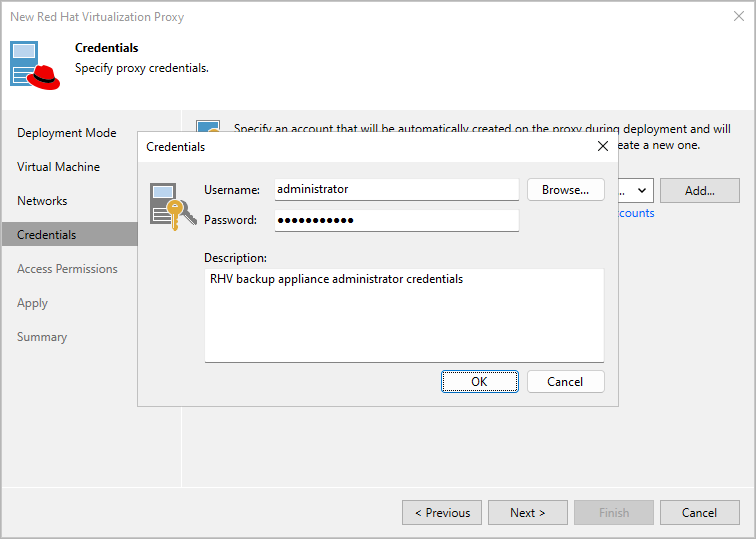
Task: Click the credentials key icon in dialog
Action: pos(173,206)
